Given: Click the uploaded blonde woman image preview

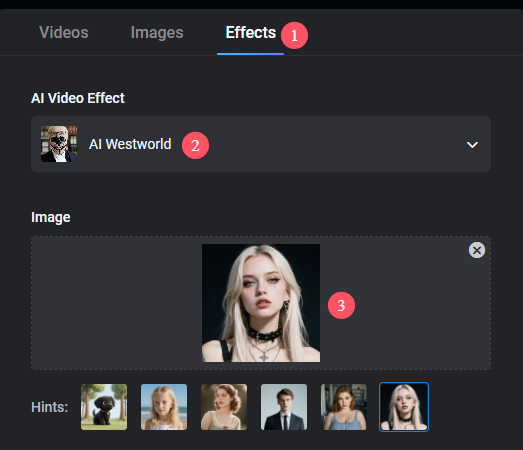Looking at the screenshot, I should (x=261, y=303).
